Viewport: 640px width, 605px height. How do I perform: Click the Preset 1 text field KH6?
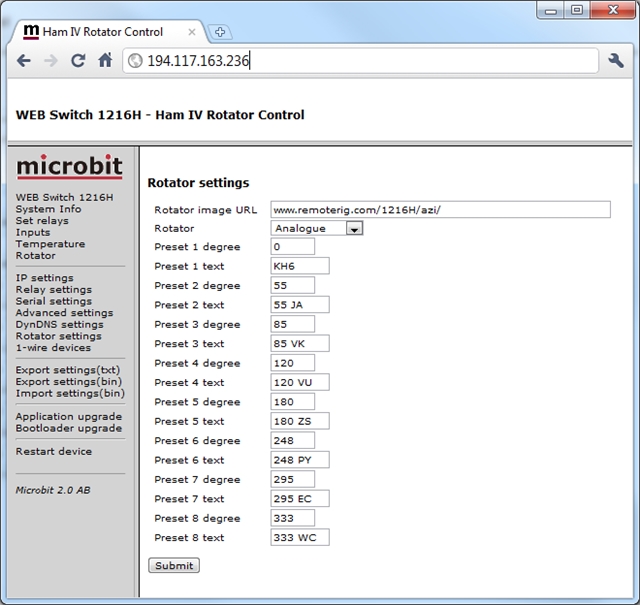click(300, 266)
